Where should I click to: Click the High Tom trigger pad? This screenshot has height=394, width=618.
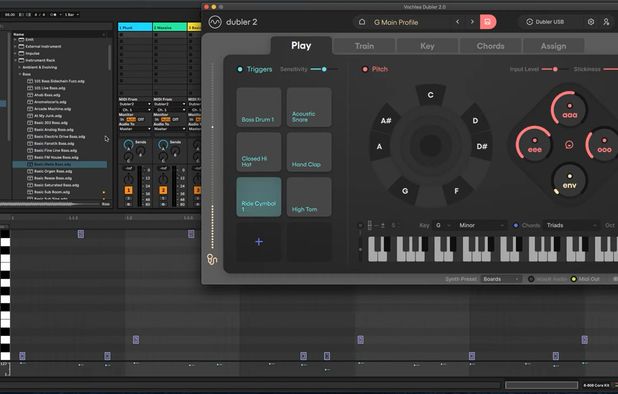pyautogui.click(x=309, y=197)
